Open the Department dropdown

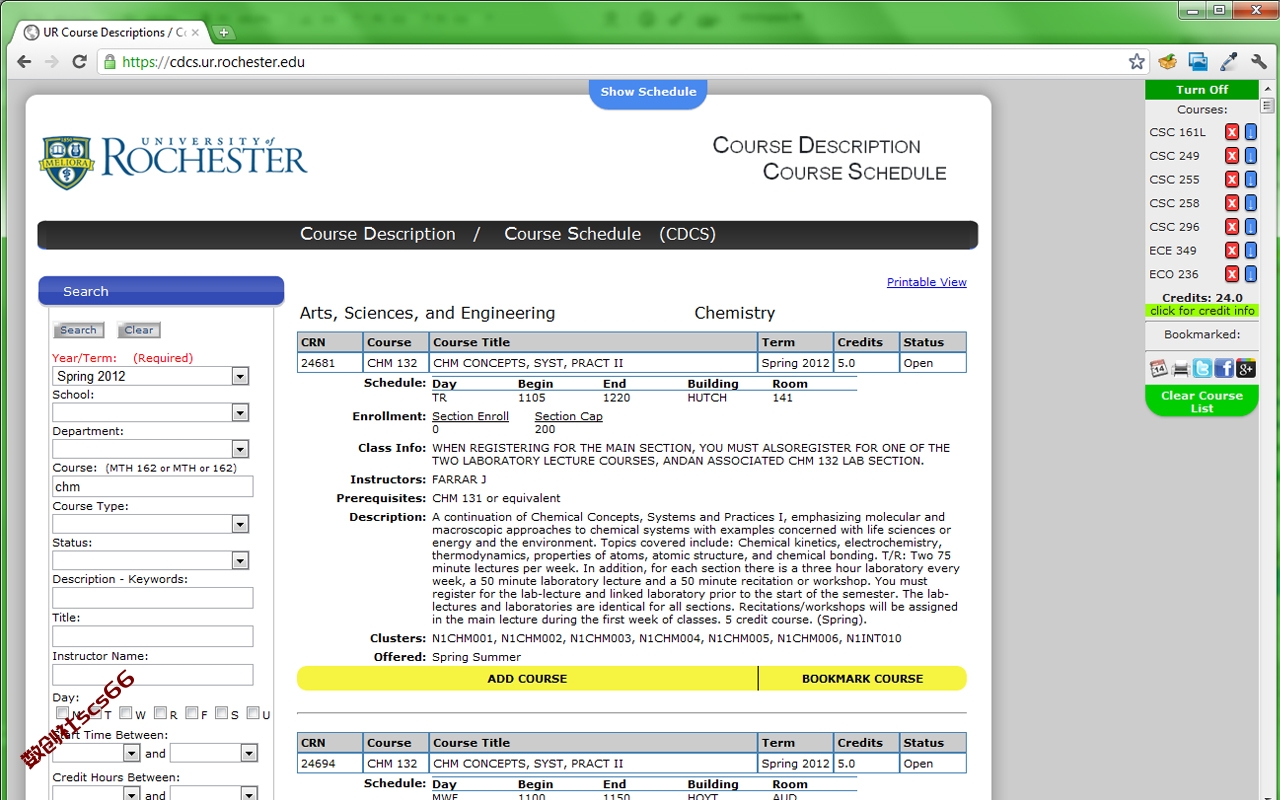tap(150, 449)
